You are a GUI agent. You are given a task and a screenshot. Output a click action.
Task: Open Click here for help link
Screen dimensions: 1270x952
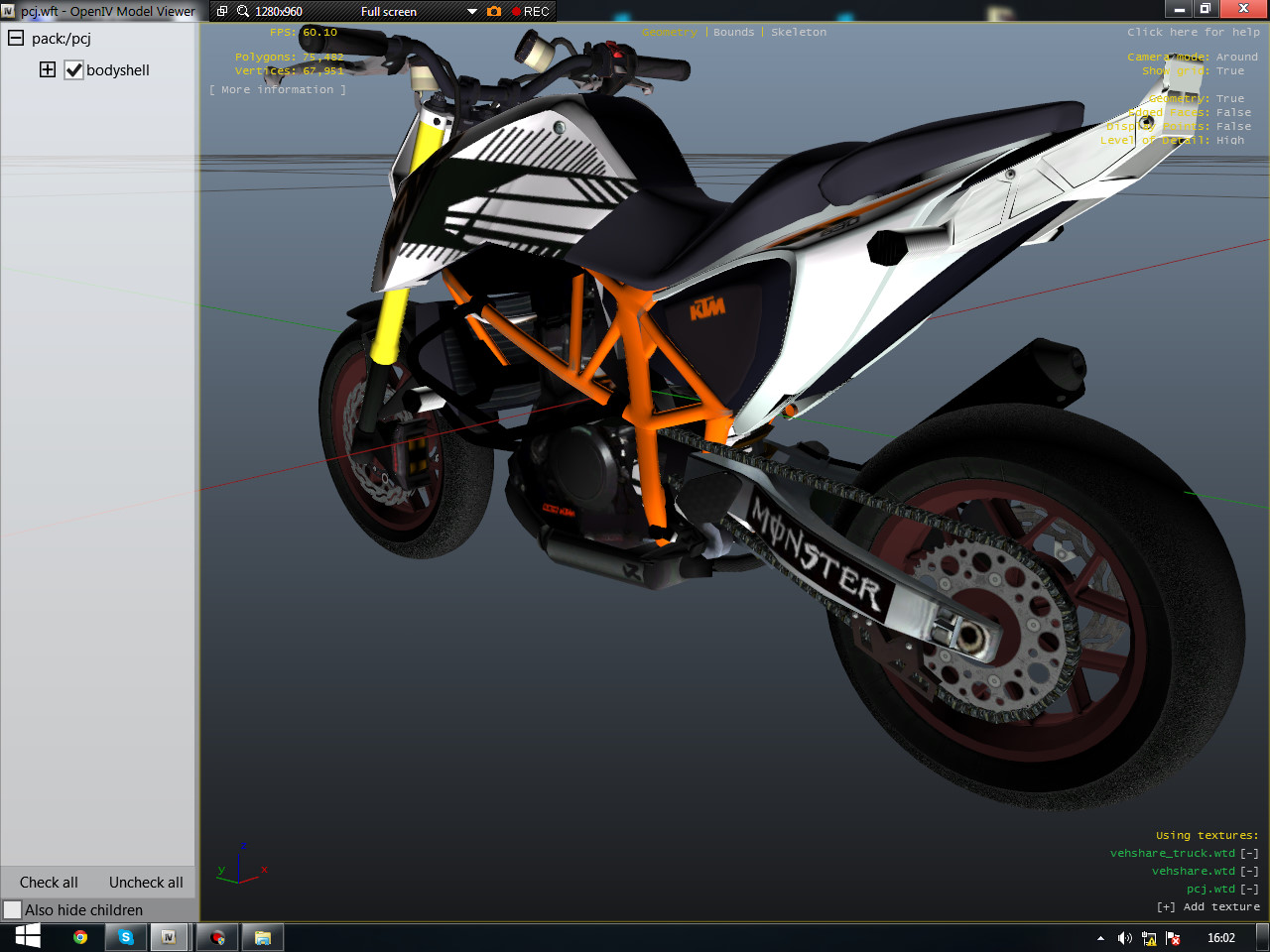pyautogui.click(x=1194, y=32)
